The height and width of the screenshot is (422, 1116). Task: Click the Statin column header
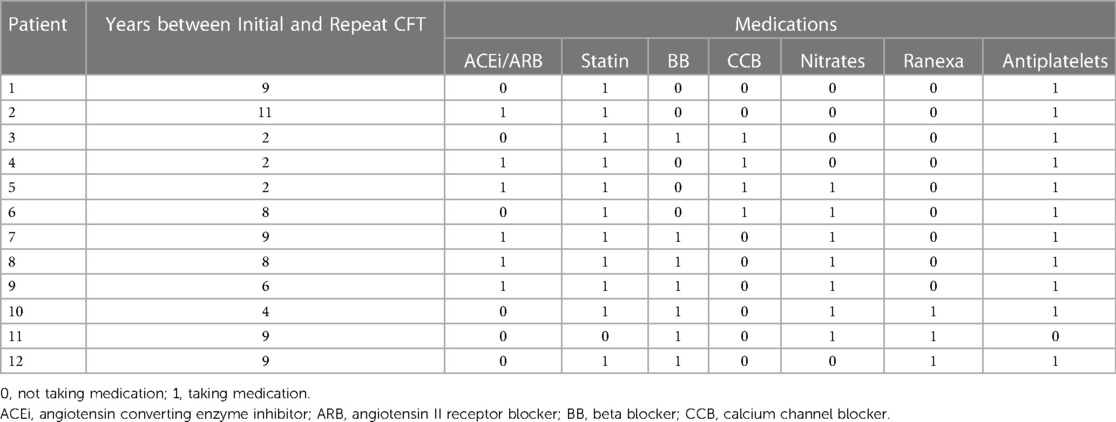pos(604,61)
